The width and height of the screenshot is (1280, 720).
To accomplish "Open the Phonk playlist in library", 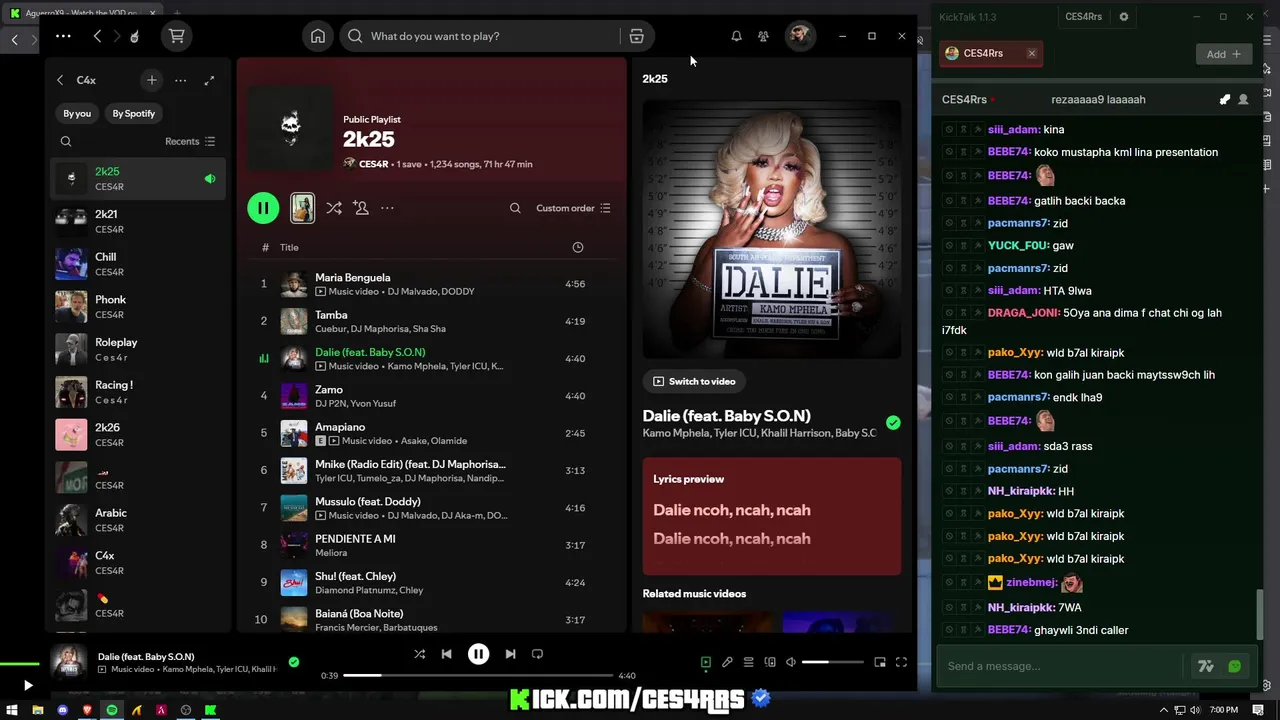I will 139,307.
